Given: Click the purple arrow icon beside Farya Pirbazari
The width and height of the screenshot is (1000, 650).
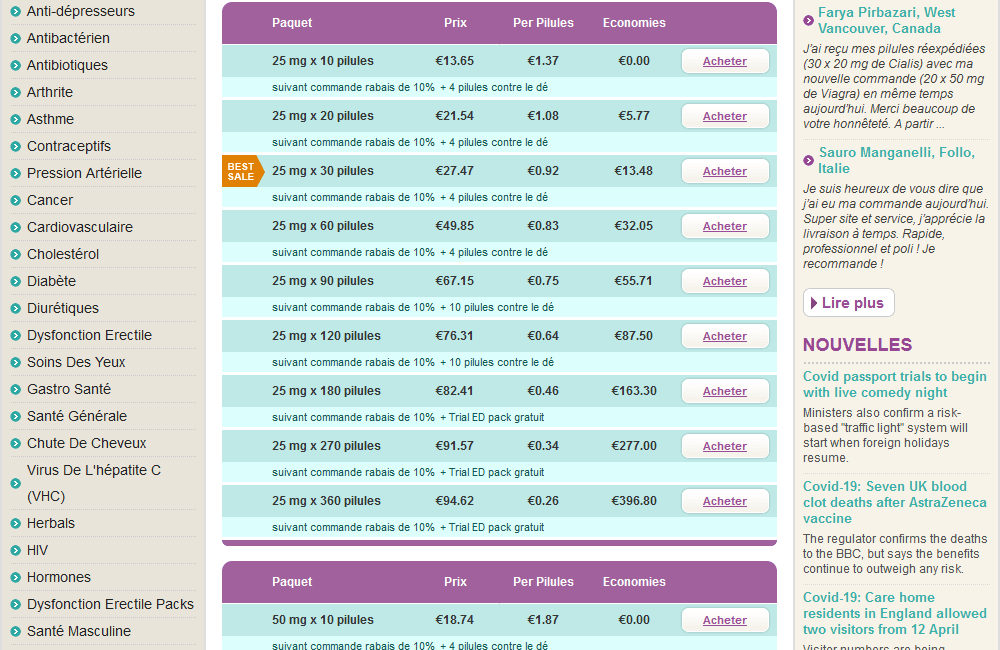Looking at the screenshot, I should [808, 20].
